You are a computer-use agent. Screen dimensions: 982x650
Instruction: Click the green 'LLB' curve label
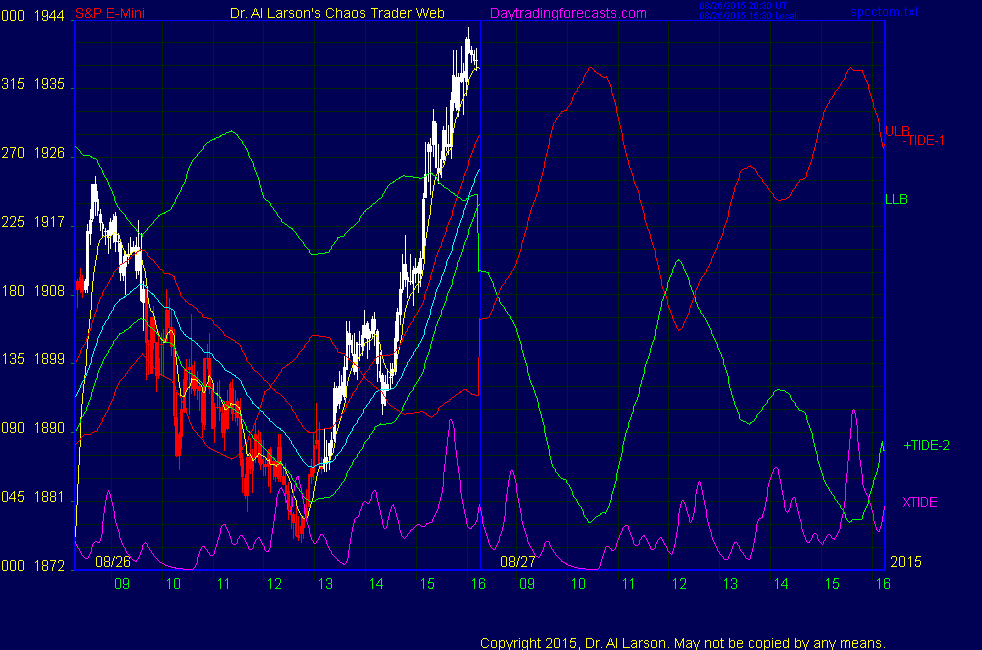(896, 200)
